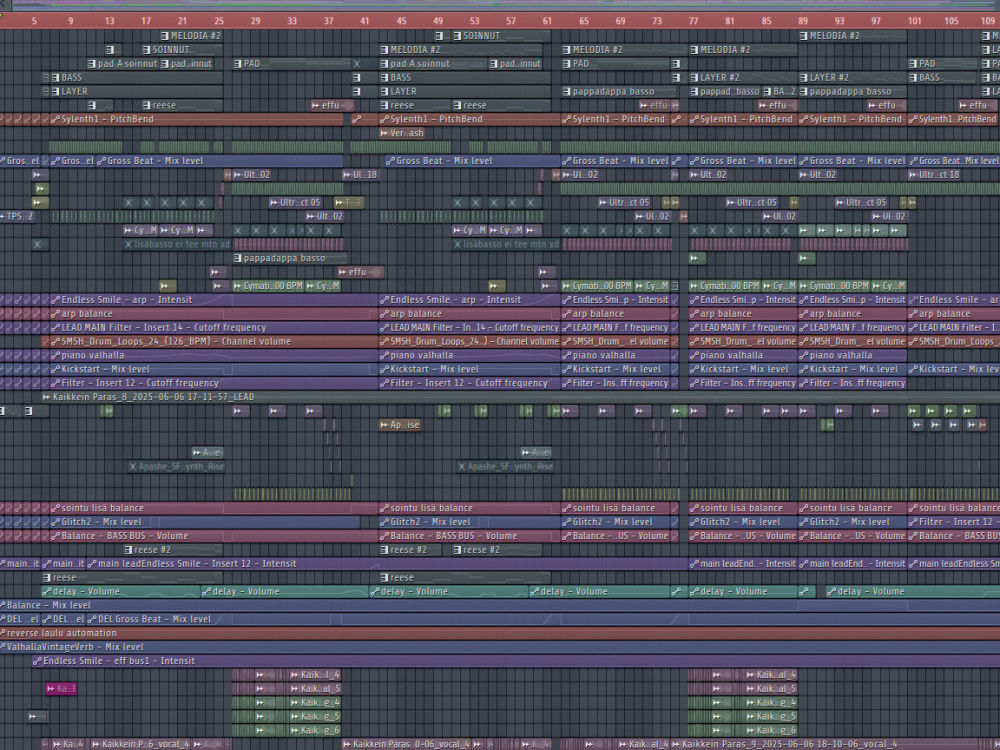Select the leftmost pad A soinnut pattern

point(123,64)
